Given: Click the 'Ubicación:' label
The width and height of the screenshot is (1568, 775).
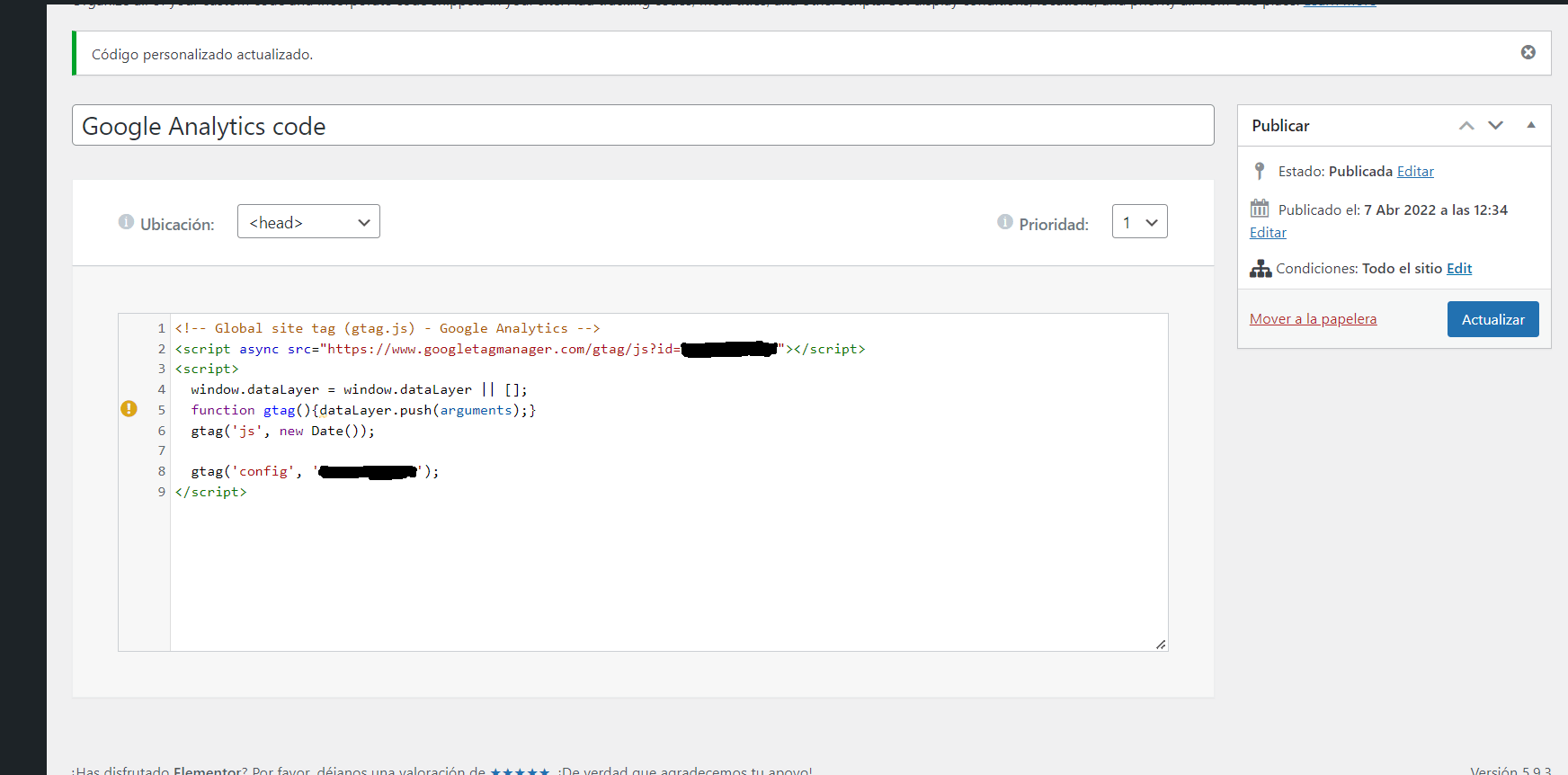Looking at the screenshot, I should pos(177,224).
